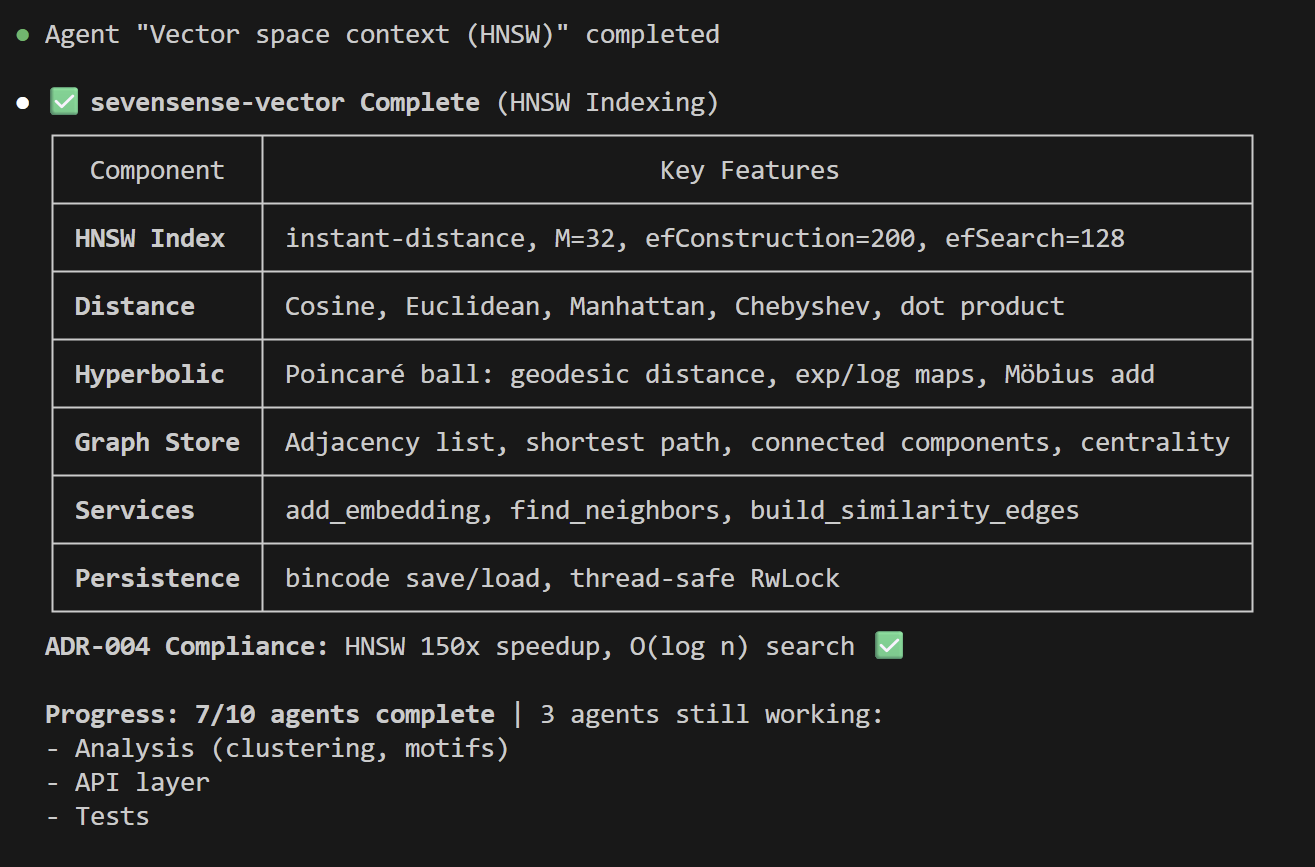Click the Key Features table header

coord(749,170)
